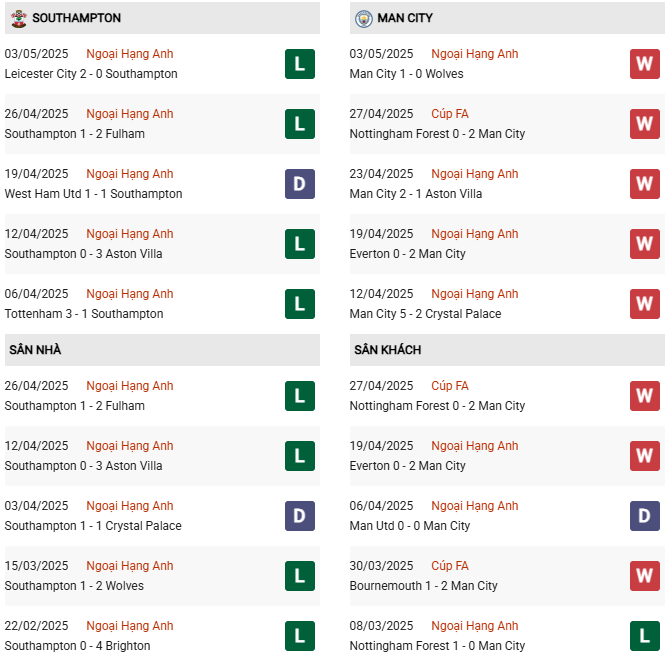Open Ngoại Hạng Anh link dated 23/04/2025
This screenshot has width=666, height=660.
tap(474, 174)
